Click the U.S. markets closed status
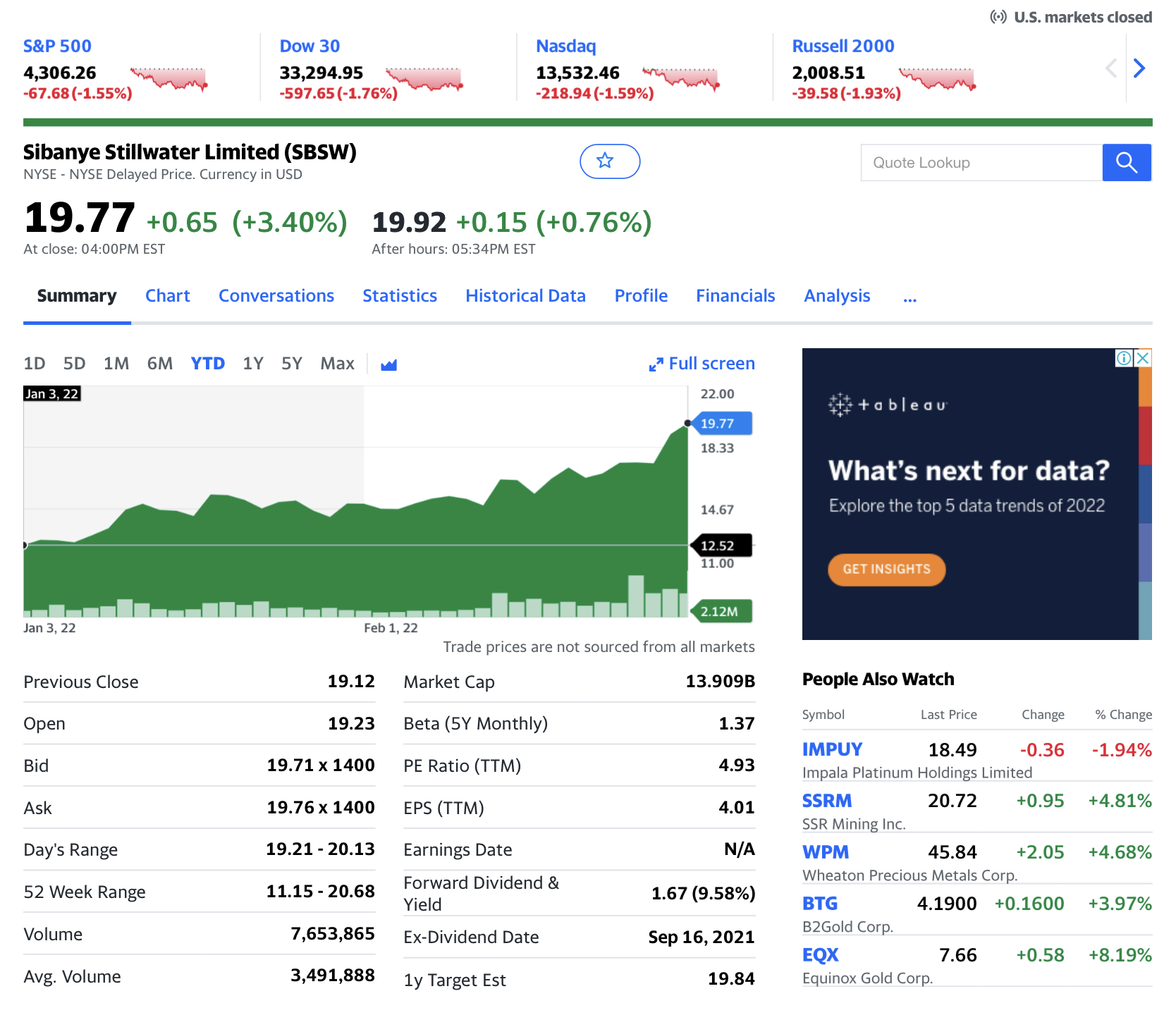 1071,17
